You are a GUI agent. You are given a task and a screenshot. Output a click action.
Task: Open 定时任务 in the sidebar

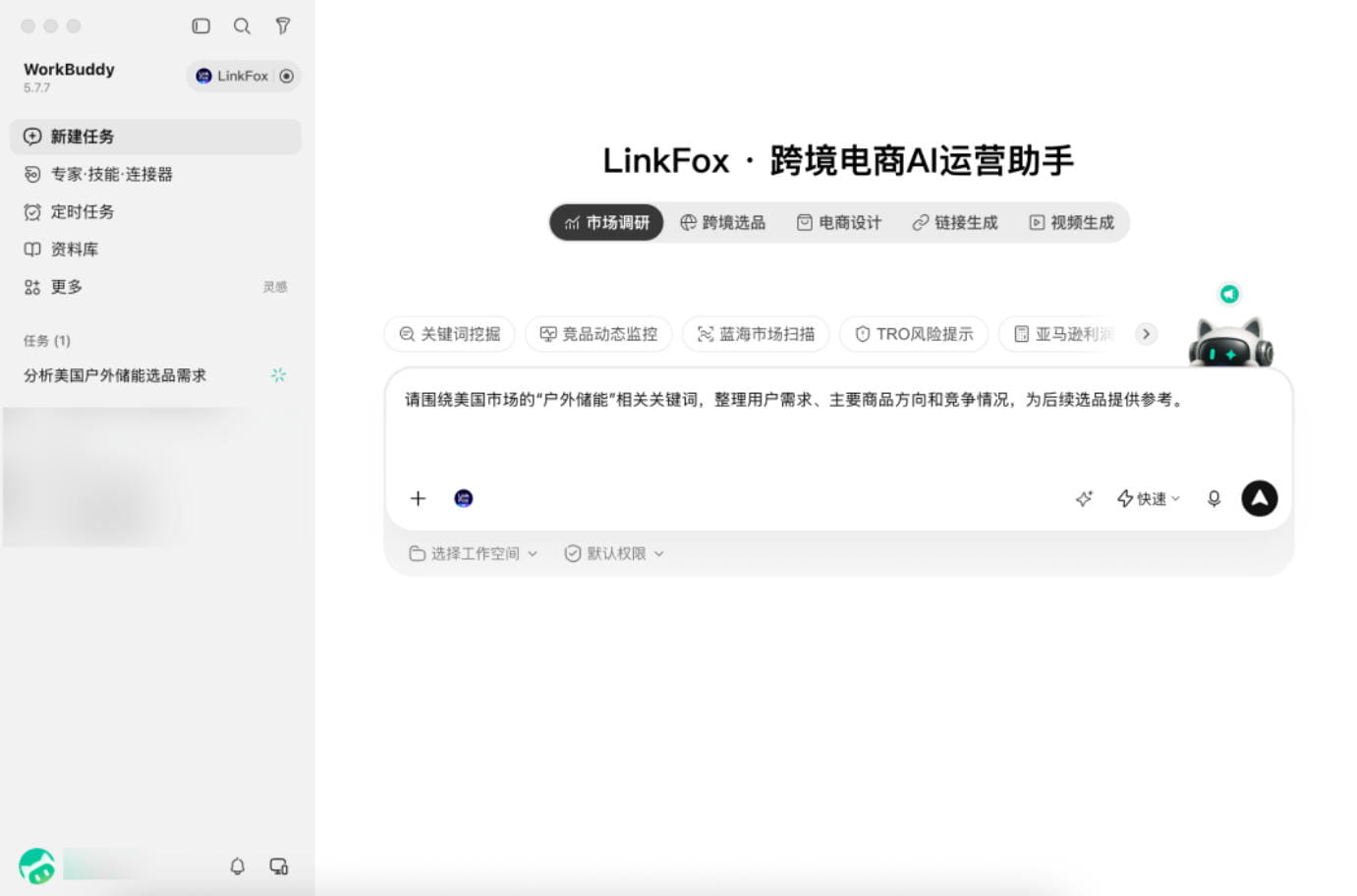tap(155, 211)
